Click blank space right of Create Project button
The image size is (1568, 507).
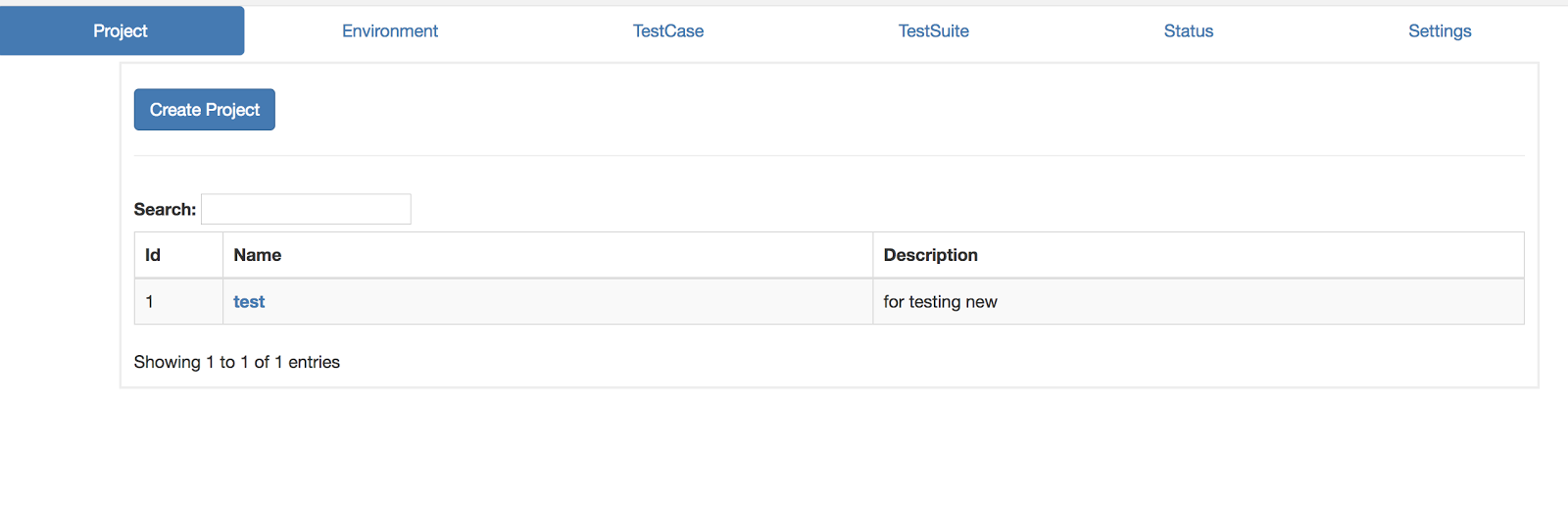coord(784,110)
